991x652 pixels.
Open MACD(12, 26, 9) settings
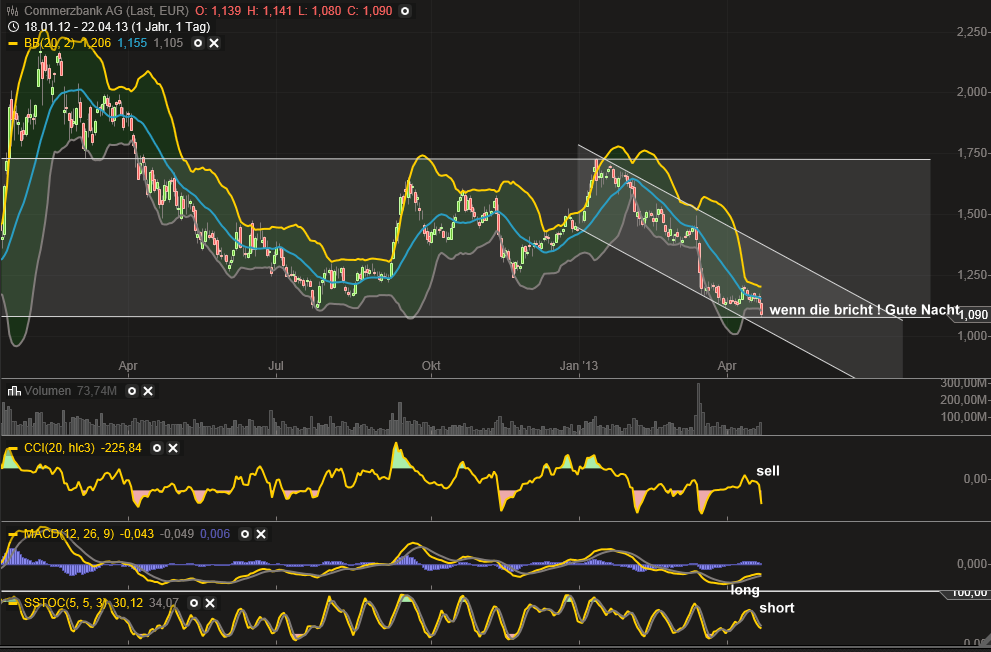click(245, 534)
